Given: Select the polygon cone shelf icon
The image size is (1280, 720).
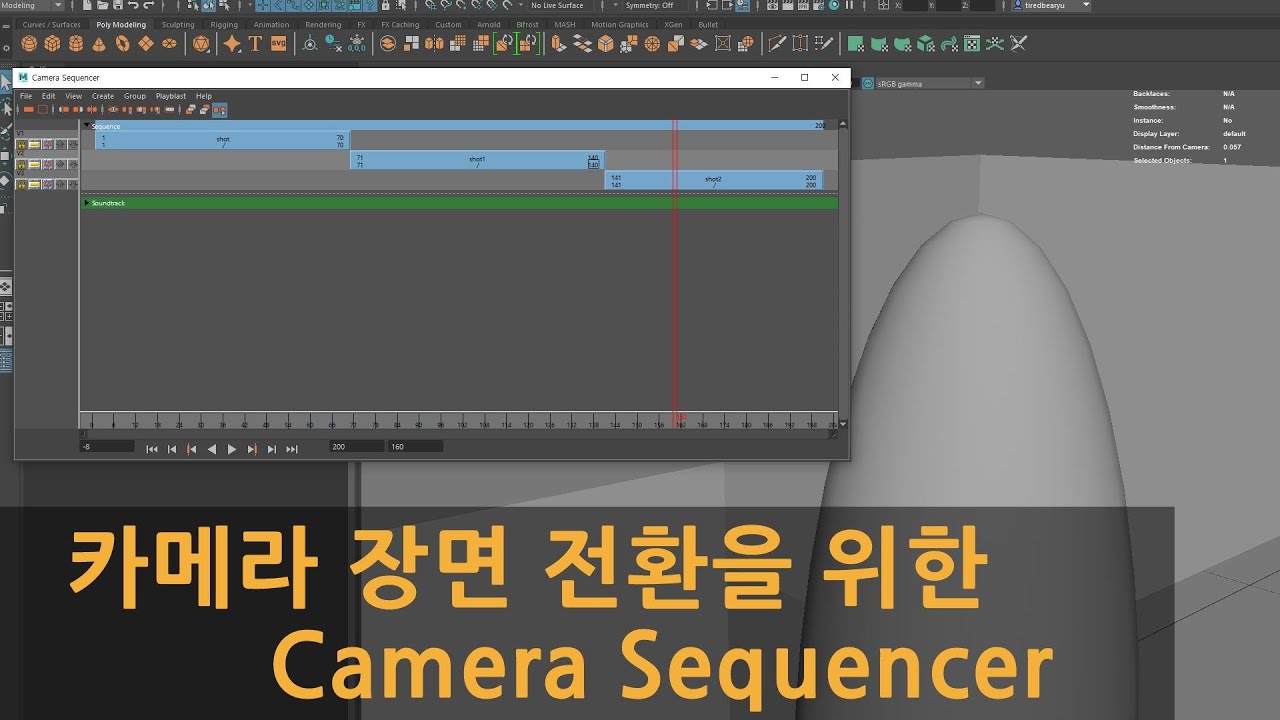Looking at the screenshot, I should [99, 44].
